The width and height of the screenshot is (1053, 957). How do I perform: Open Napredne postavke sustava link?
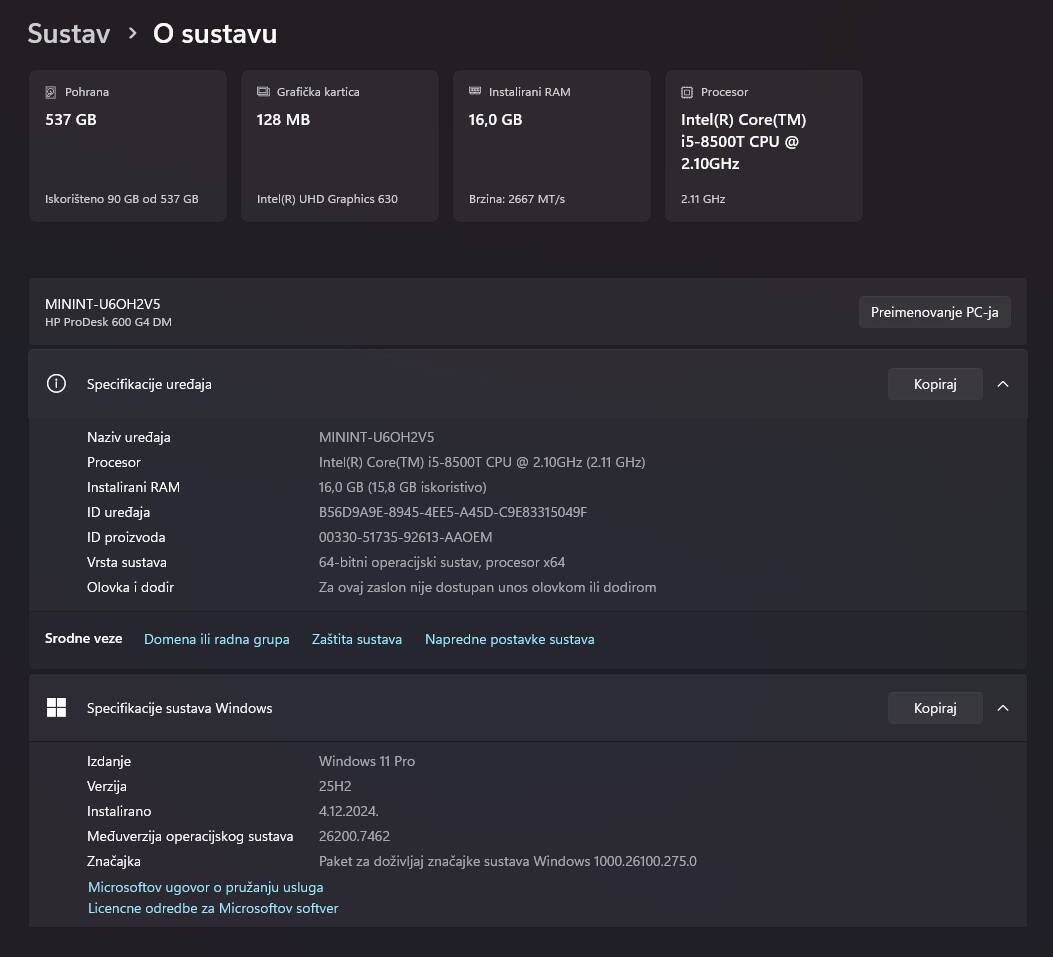tap(509, 639)
